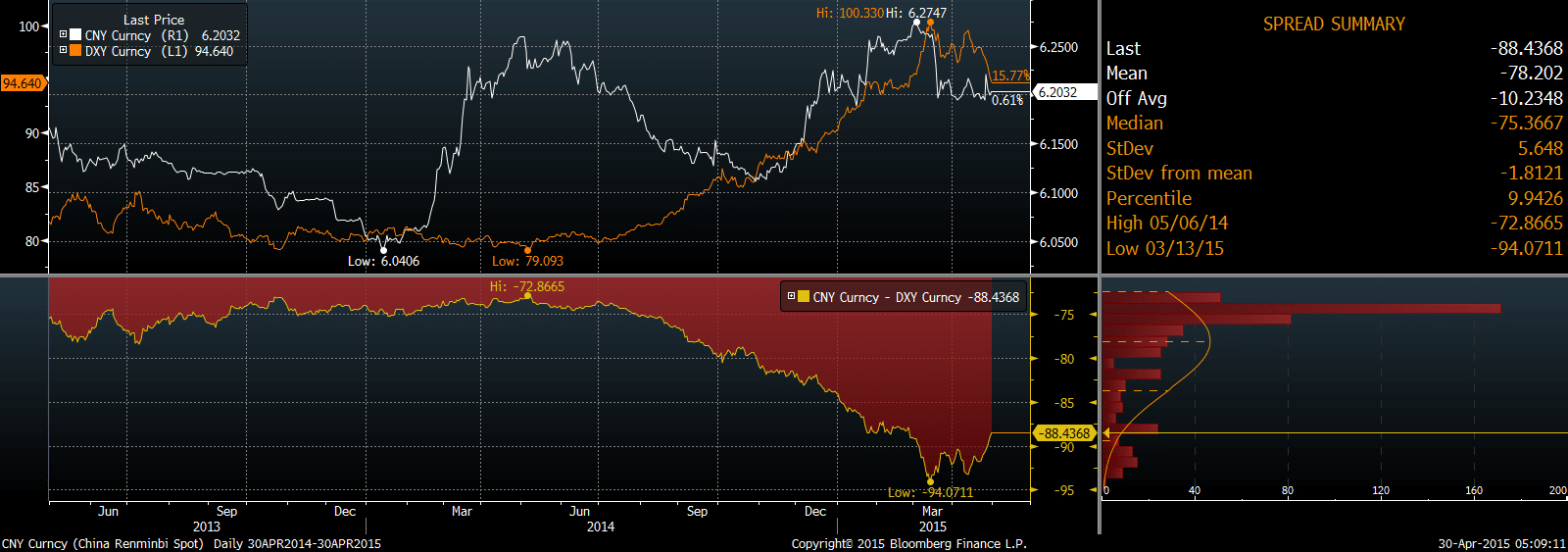The height and width of the screenshot is (552, 1568).
Task: Click the Low: -94.0711 spread marker
Action: (x=930, y=481)
